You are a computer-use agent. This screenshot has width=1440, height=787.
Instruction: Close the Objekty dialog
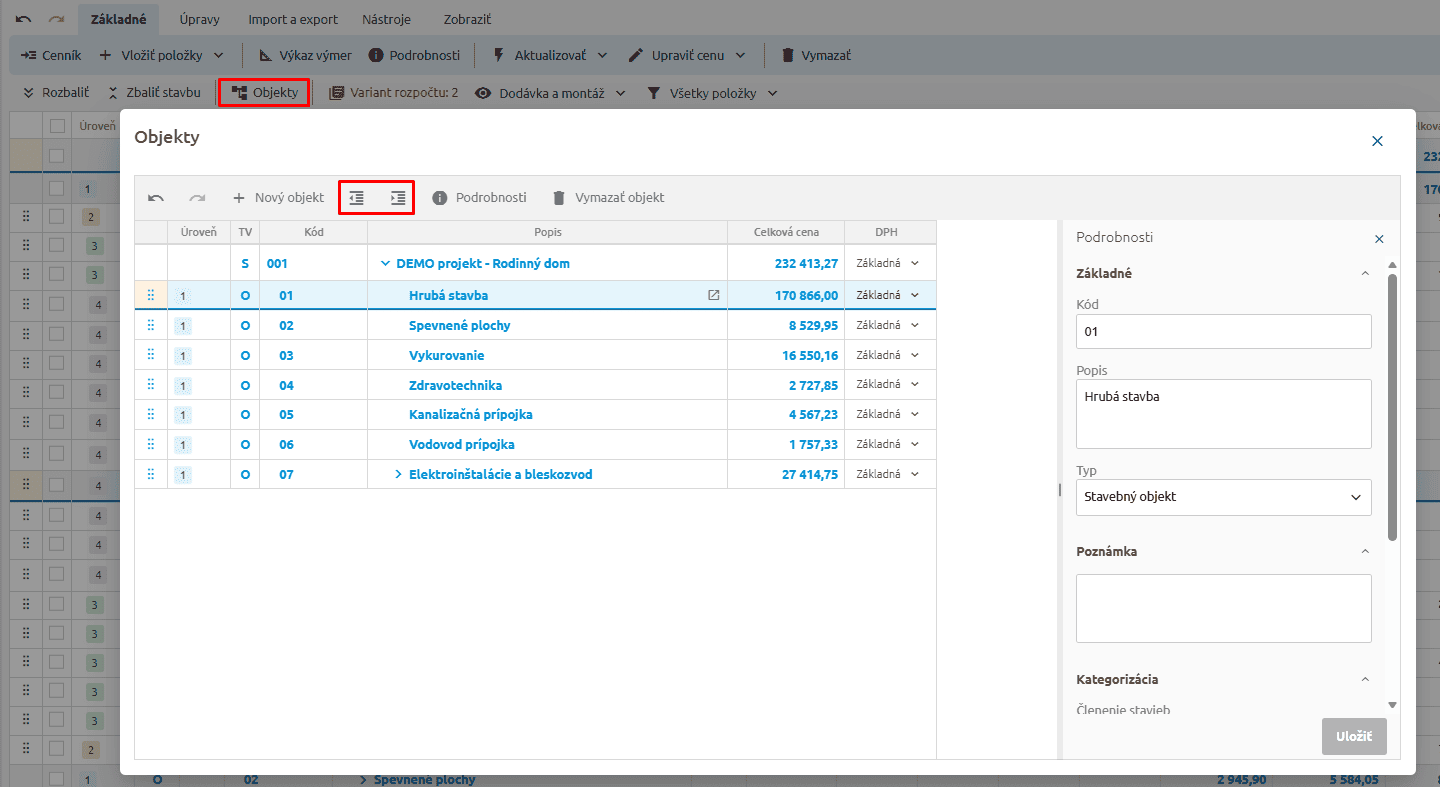[x=1377, y=141]
